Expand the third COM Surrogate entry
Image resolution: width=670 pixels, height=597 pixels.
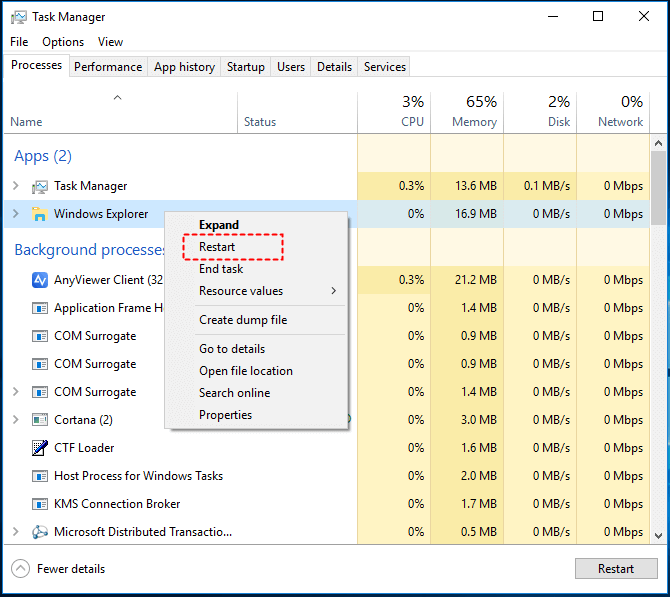pyautogui.click(x=15, y=392)
